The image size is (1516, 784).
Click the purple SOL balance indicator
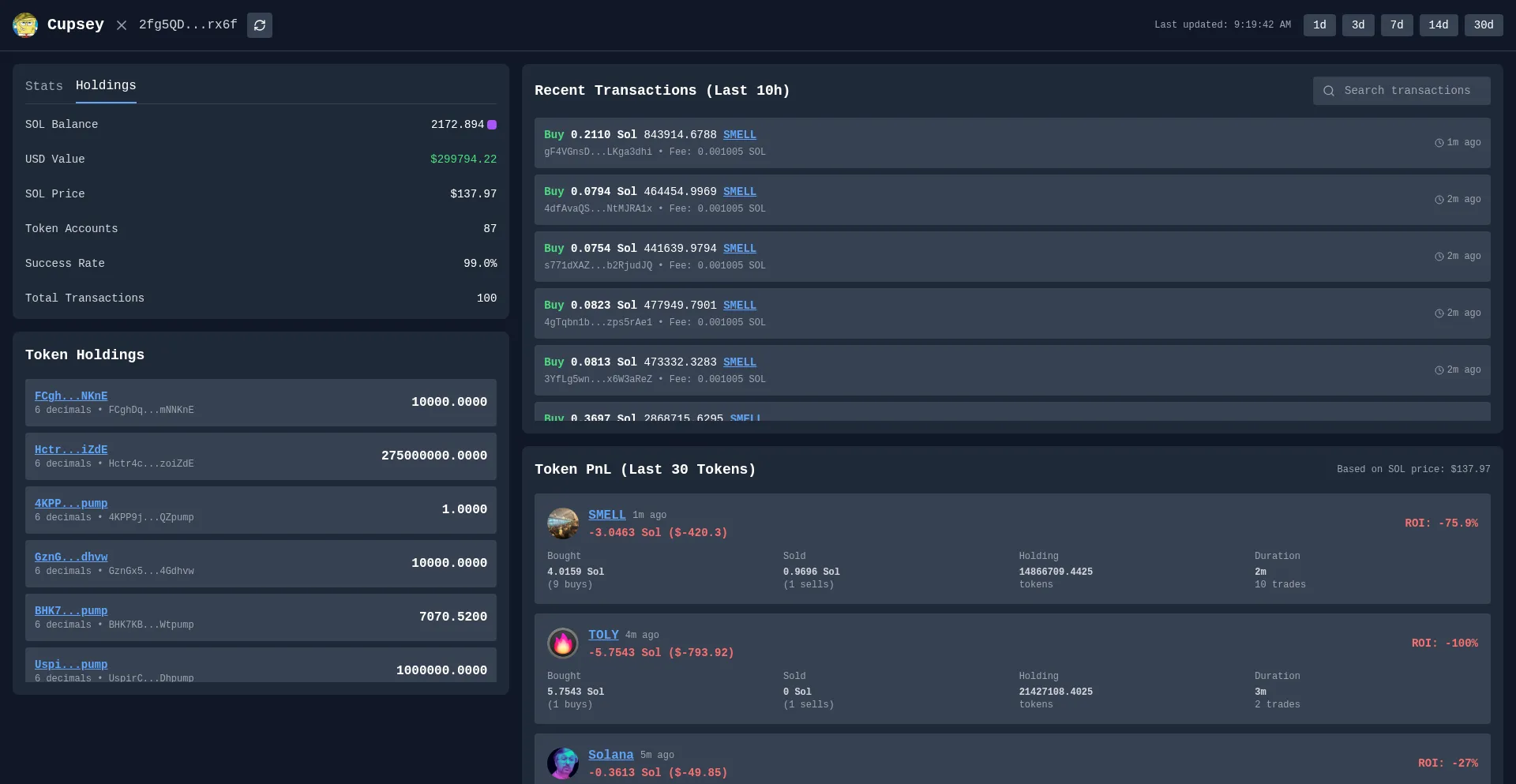[x=492, y=125]
